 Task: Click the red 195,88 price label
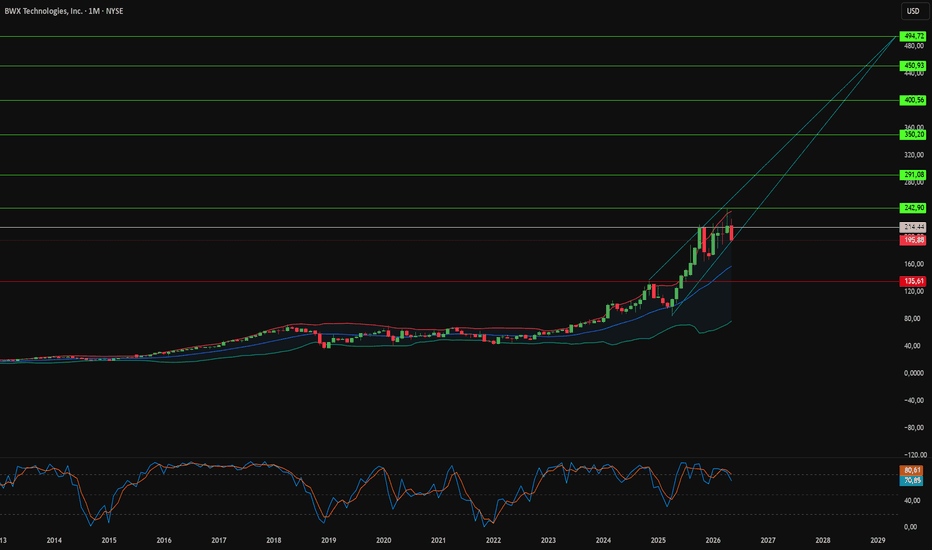913,240
